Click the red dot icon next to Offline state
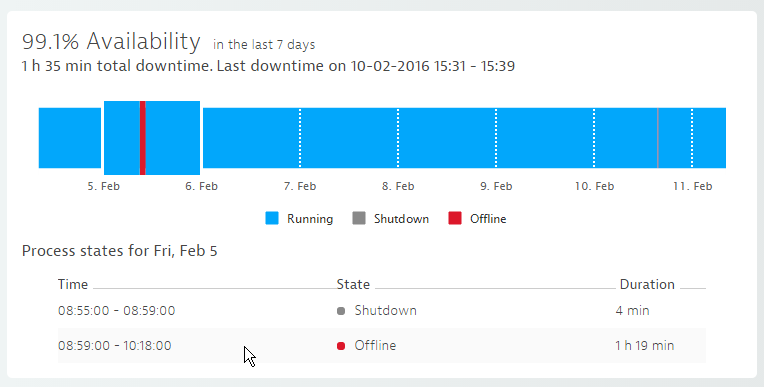Viewport: 764px width, 387px height. (x=341, y=346)
